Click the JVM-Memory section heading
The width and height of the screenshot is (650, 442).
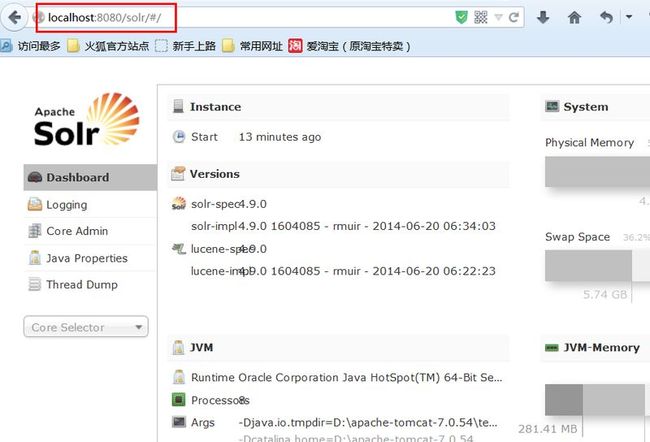pyautogui.click(x=601, y=347)
